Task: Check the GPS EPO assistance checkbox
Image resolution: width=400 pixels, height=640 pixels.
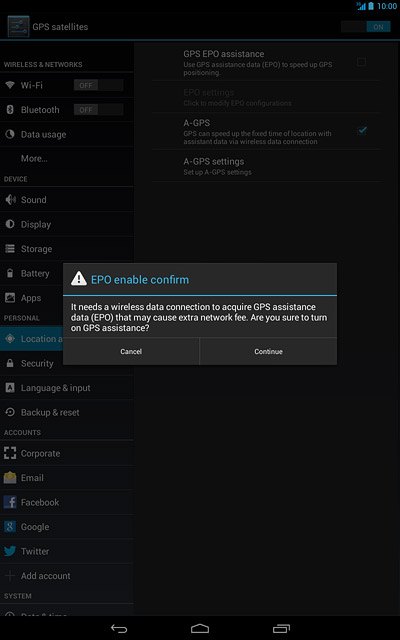Action: click(x=361, y=62)
